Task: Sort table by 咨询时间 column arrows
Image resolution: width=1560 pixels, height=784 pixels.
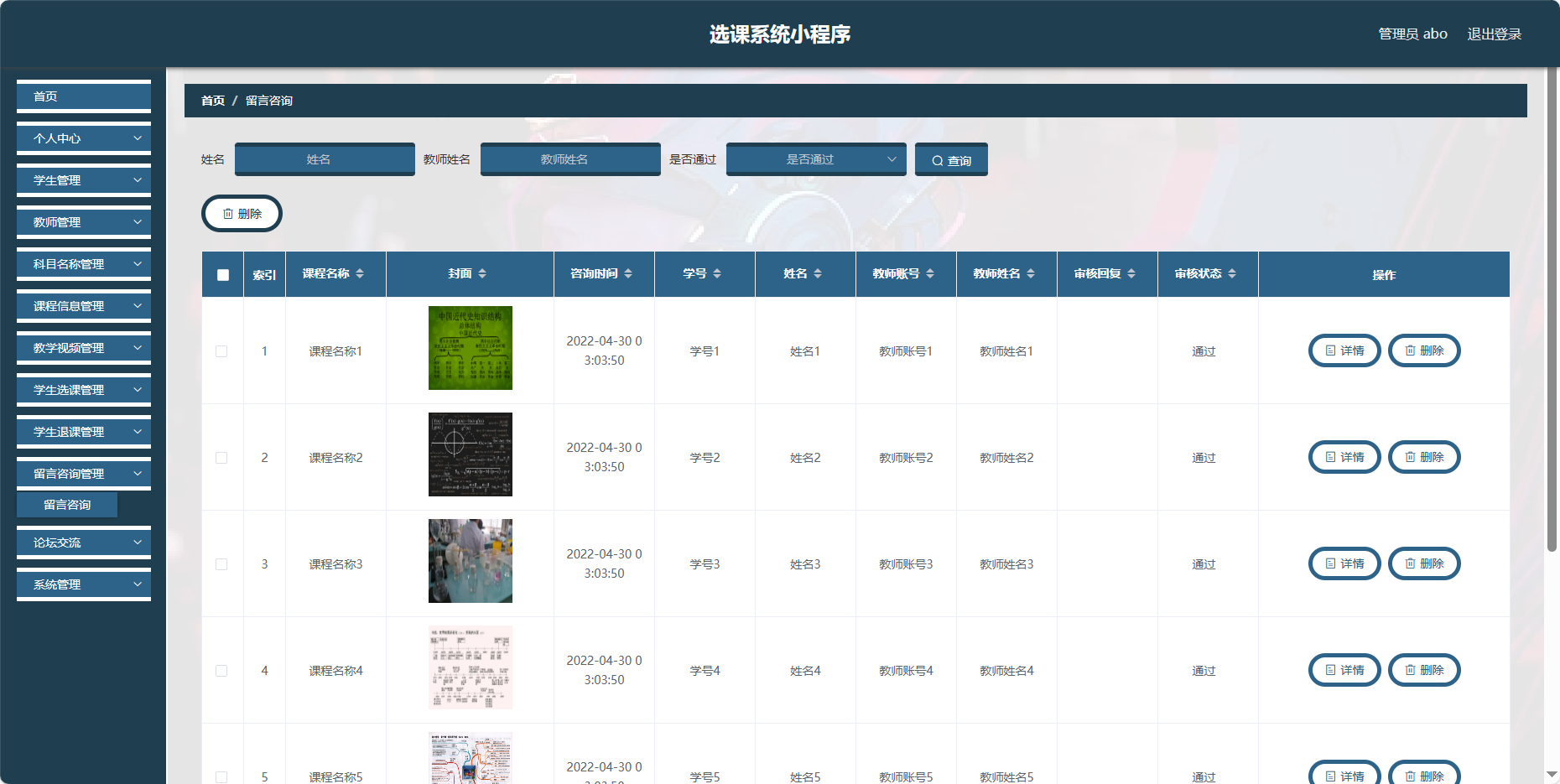Action: pyautogui.click(x=628, y=273)
